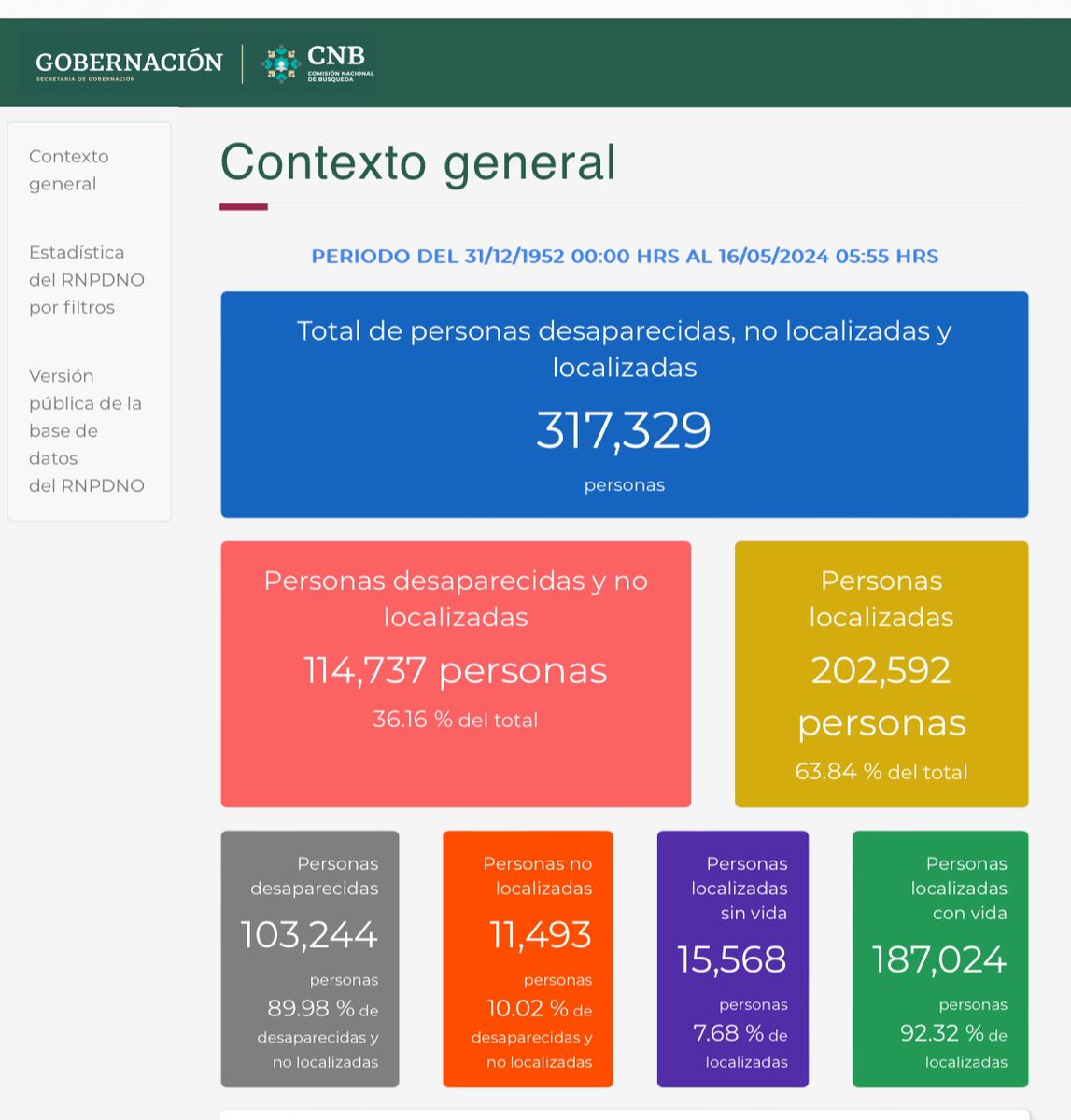
Task: Click the CNB emblem icon in header
Action: point(281,64)
